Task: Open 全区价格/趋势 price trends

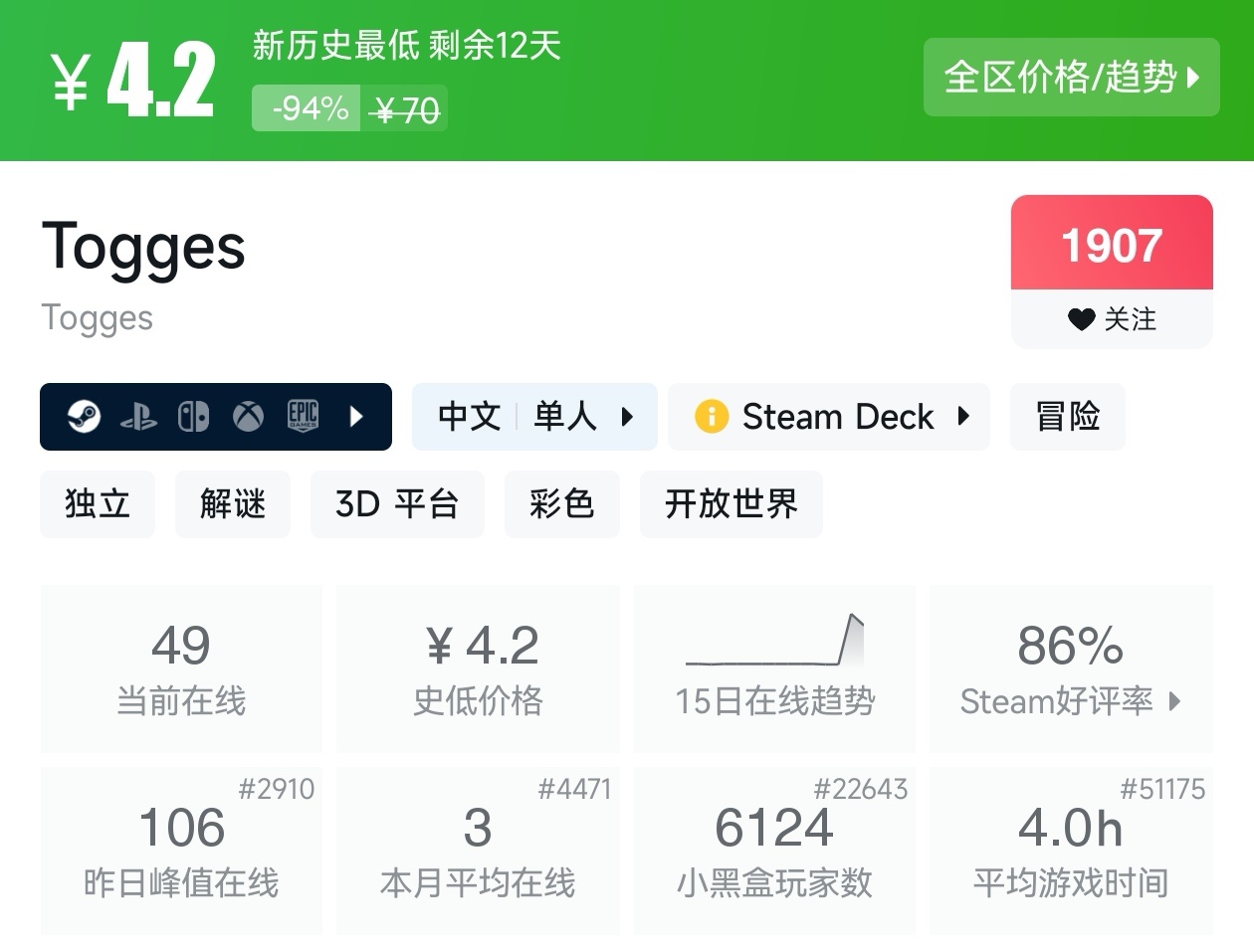Action: [x=1071, y=77]
